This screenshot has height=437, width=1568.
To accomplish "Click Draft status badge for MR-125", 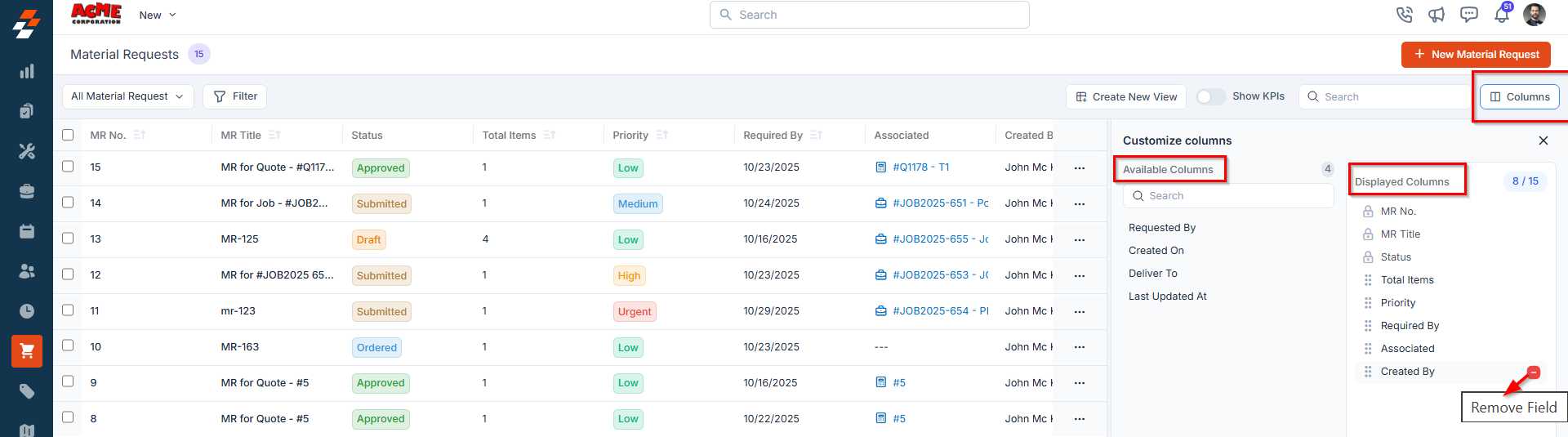I will click(368, 240).
